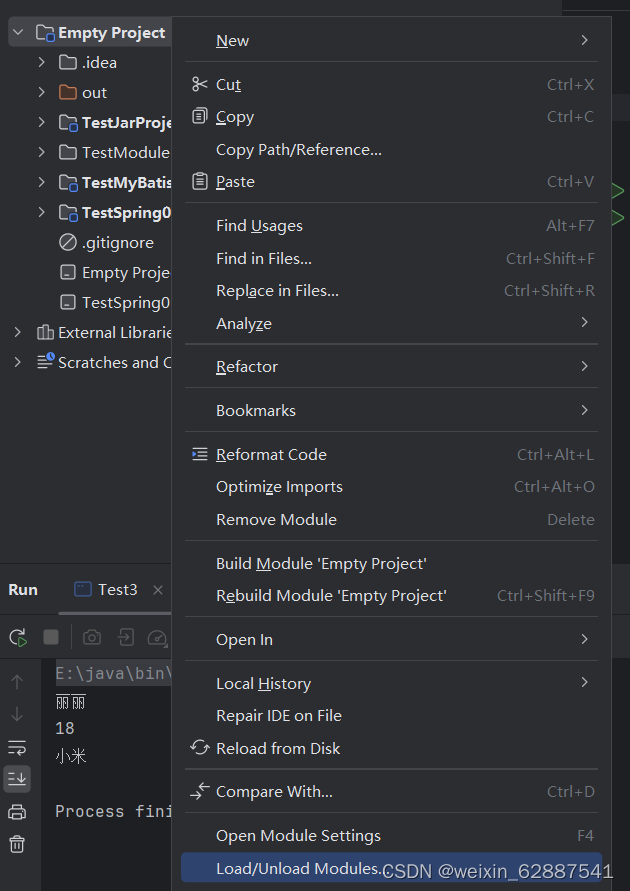This screenshot has height=891, width=630.
Task: Click the up arrow in the console gutter
Action: (x=17, y=681)
